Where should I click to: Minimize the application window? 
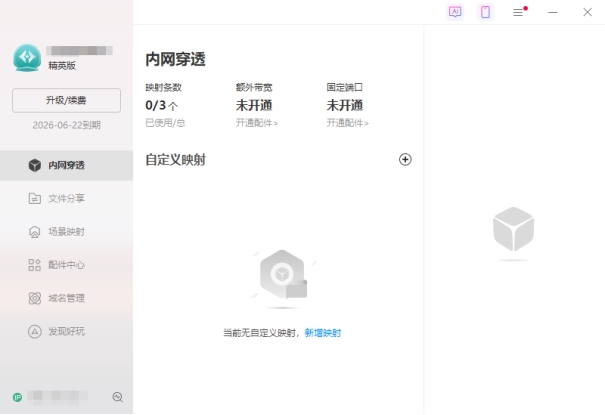coord(553,12)
